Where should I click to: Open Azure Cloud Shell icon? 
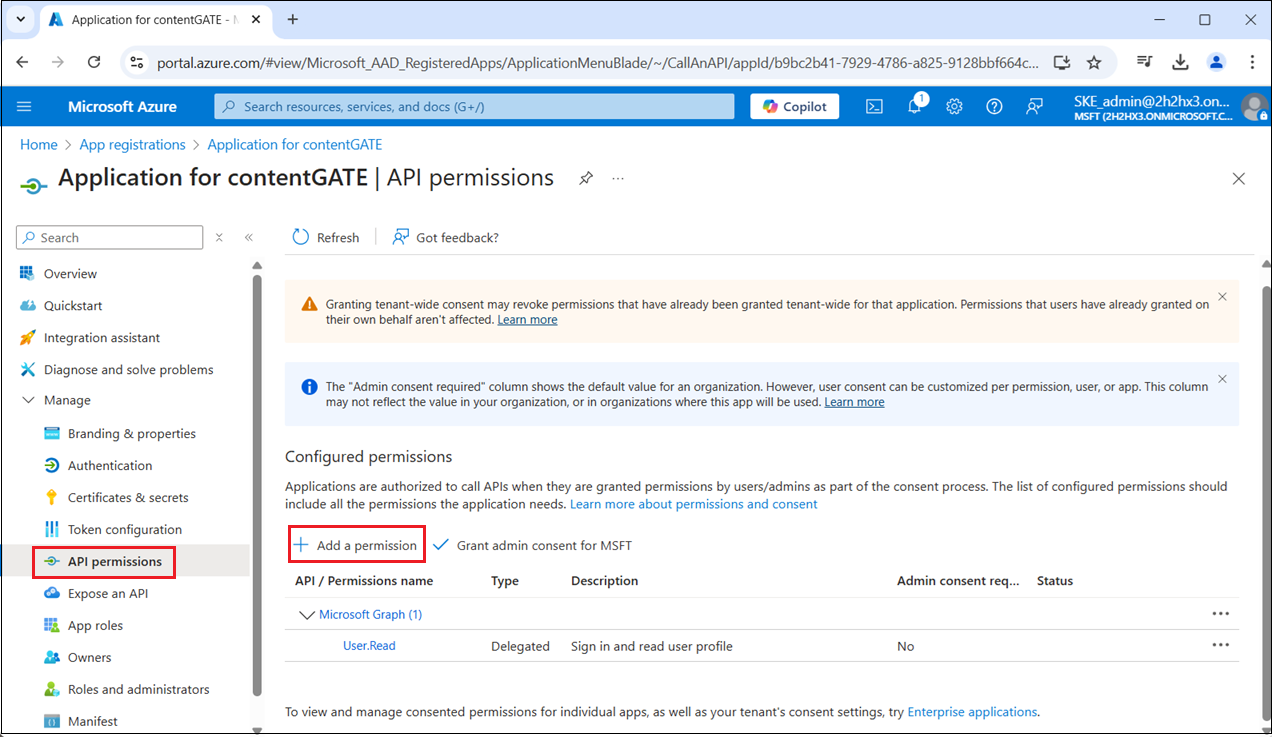(874, 107)
